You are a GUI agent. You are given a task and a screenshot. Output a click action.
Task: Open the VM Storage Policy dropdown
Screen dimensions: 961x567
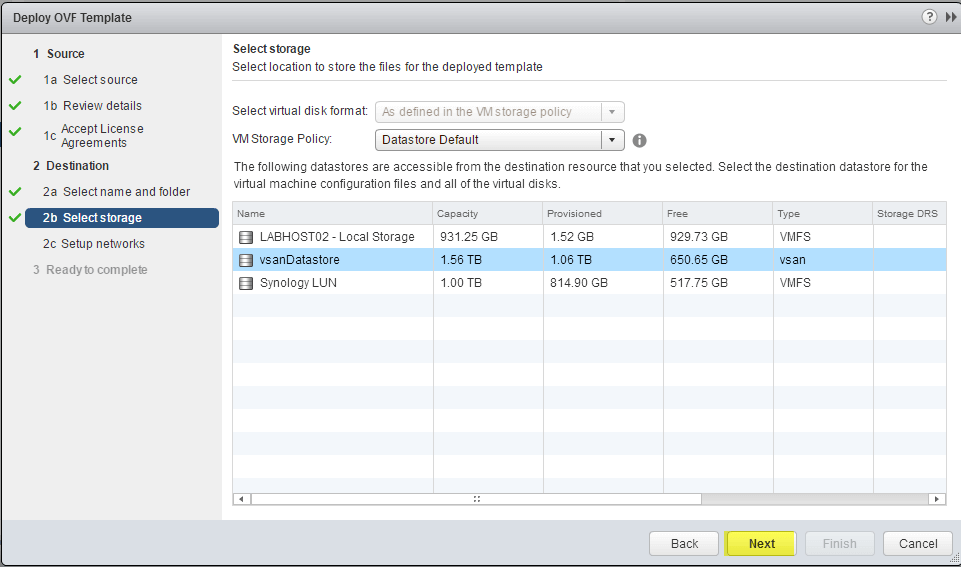click(x=499, y=140)
